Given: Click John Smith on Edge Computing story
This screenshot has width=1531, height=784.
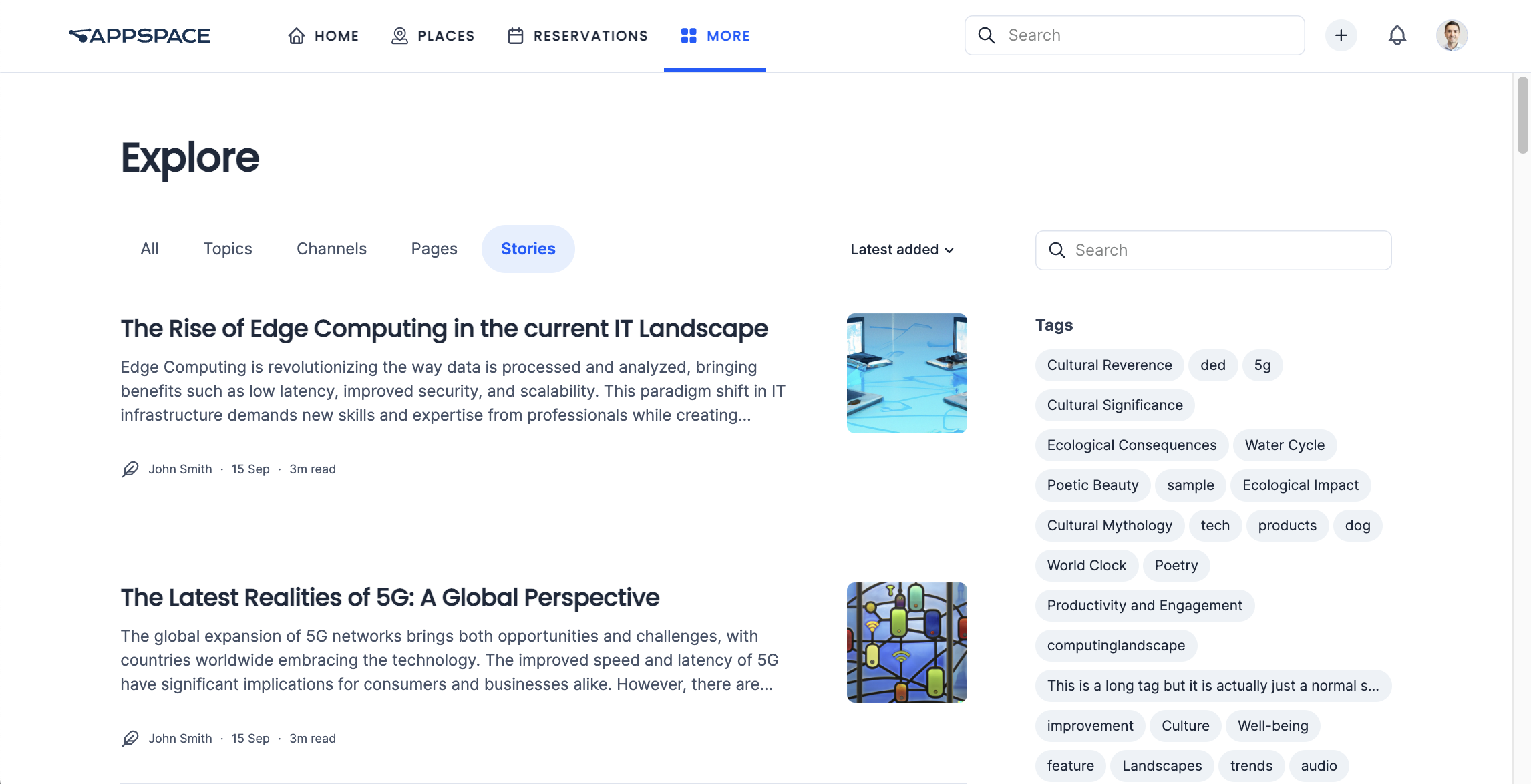Looking at the screenshot, I should click(180, 469).
